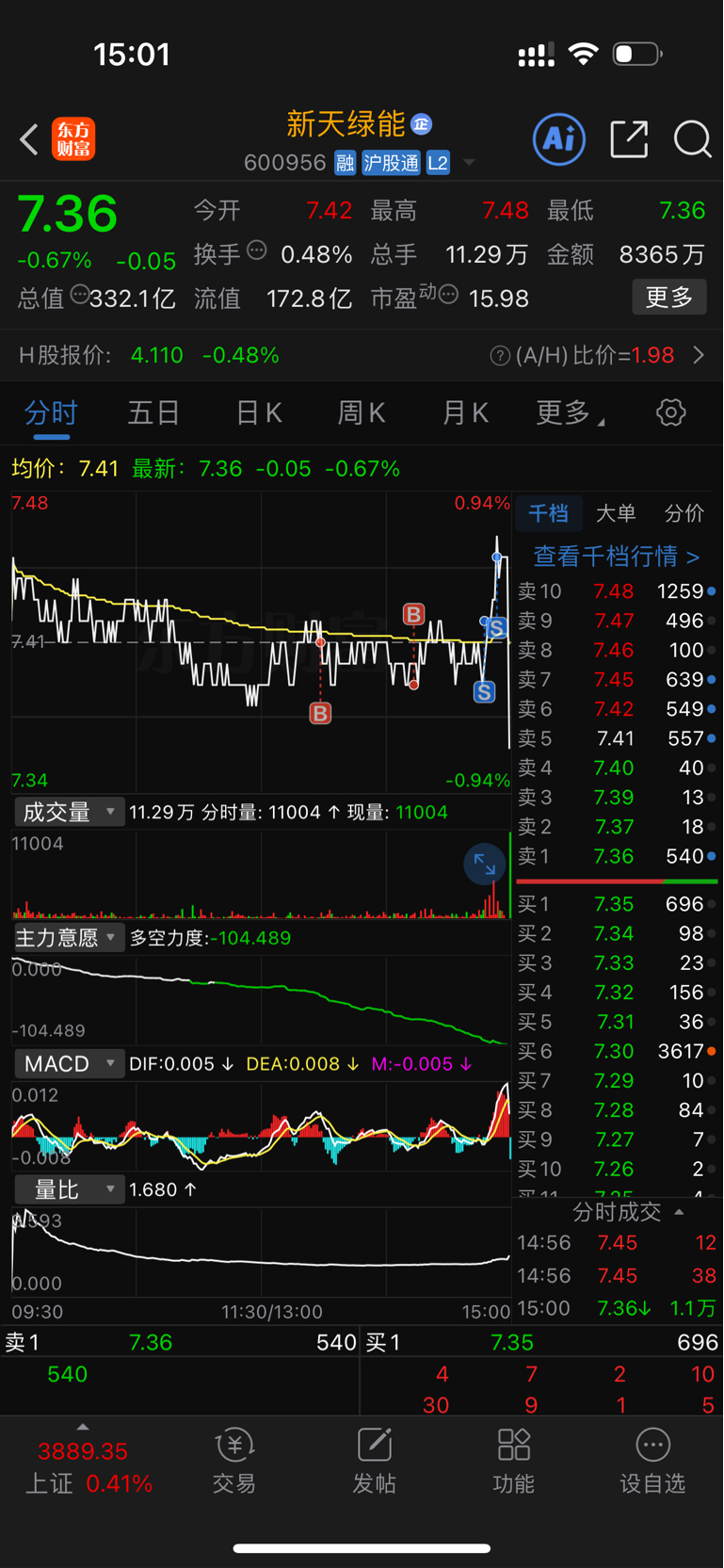The image size is (724, 1568).
Task: Switch to 分时 tab
Action: [x=51, y=412]
